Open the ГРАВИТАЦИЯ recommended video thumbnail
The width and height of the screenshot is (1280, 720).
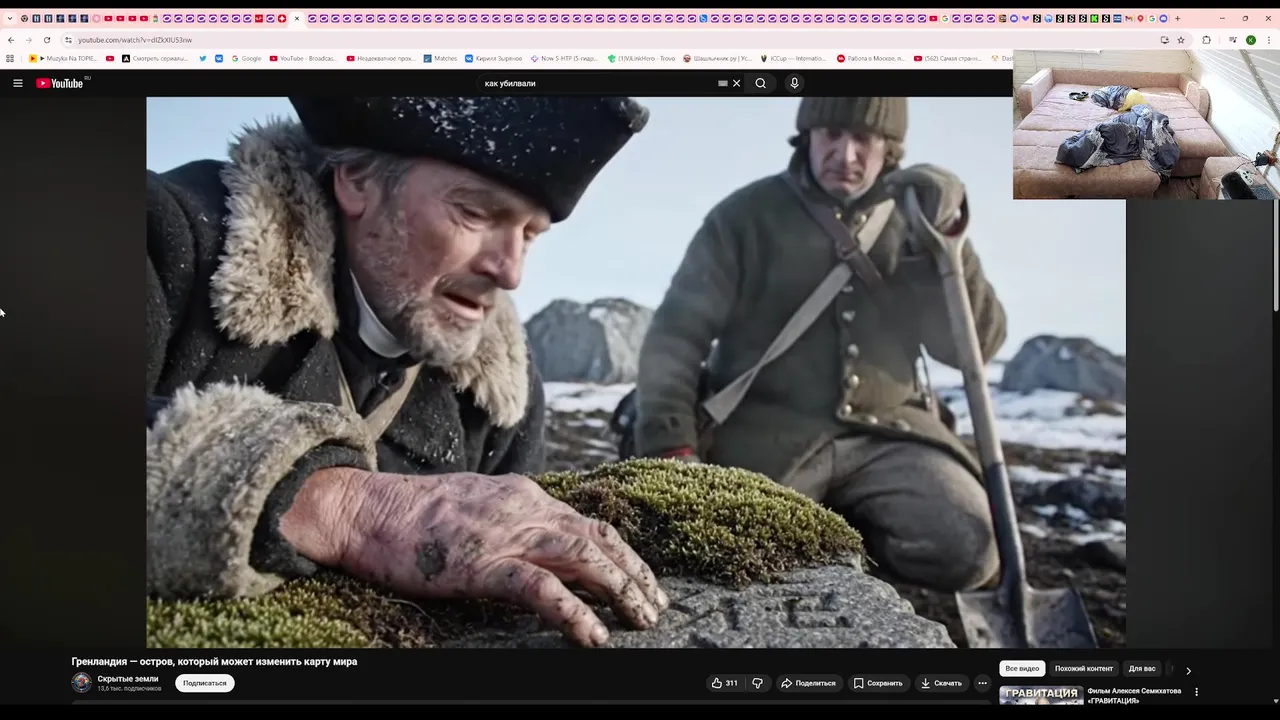click(1041, 696)
